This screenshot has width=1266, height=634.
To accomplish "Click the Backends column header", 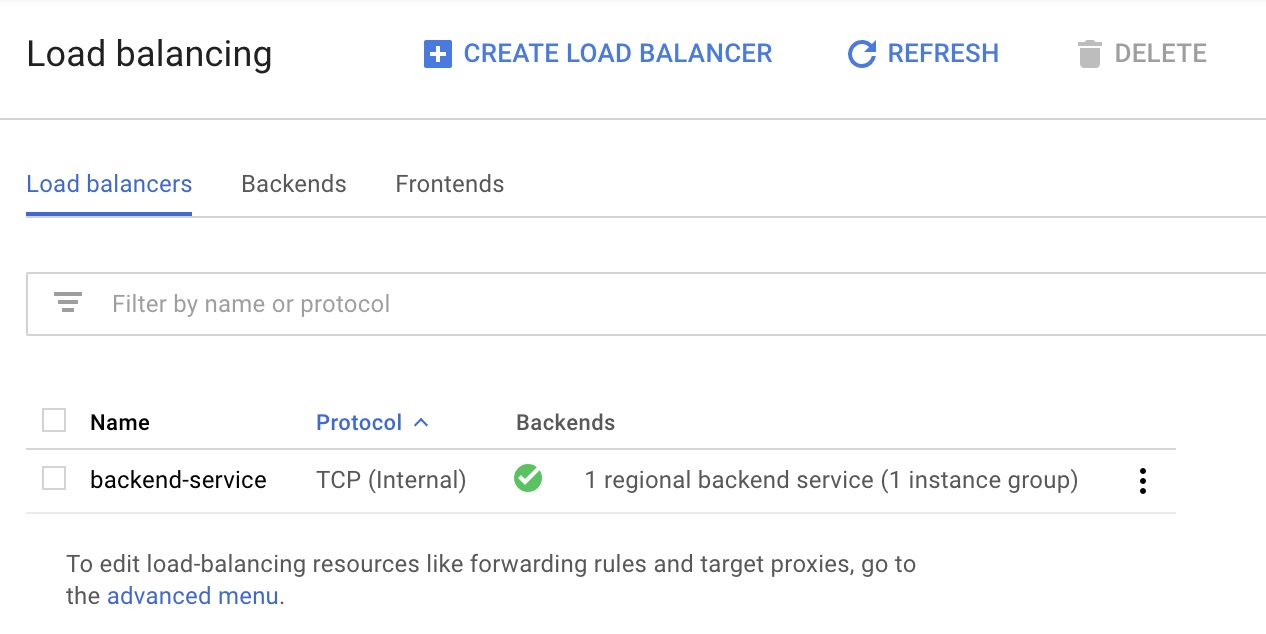I will [x=565, y=422].
